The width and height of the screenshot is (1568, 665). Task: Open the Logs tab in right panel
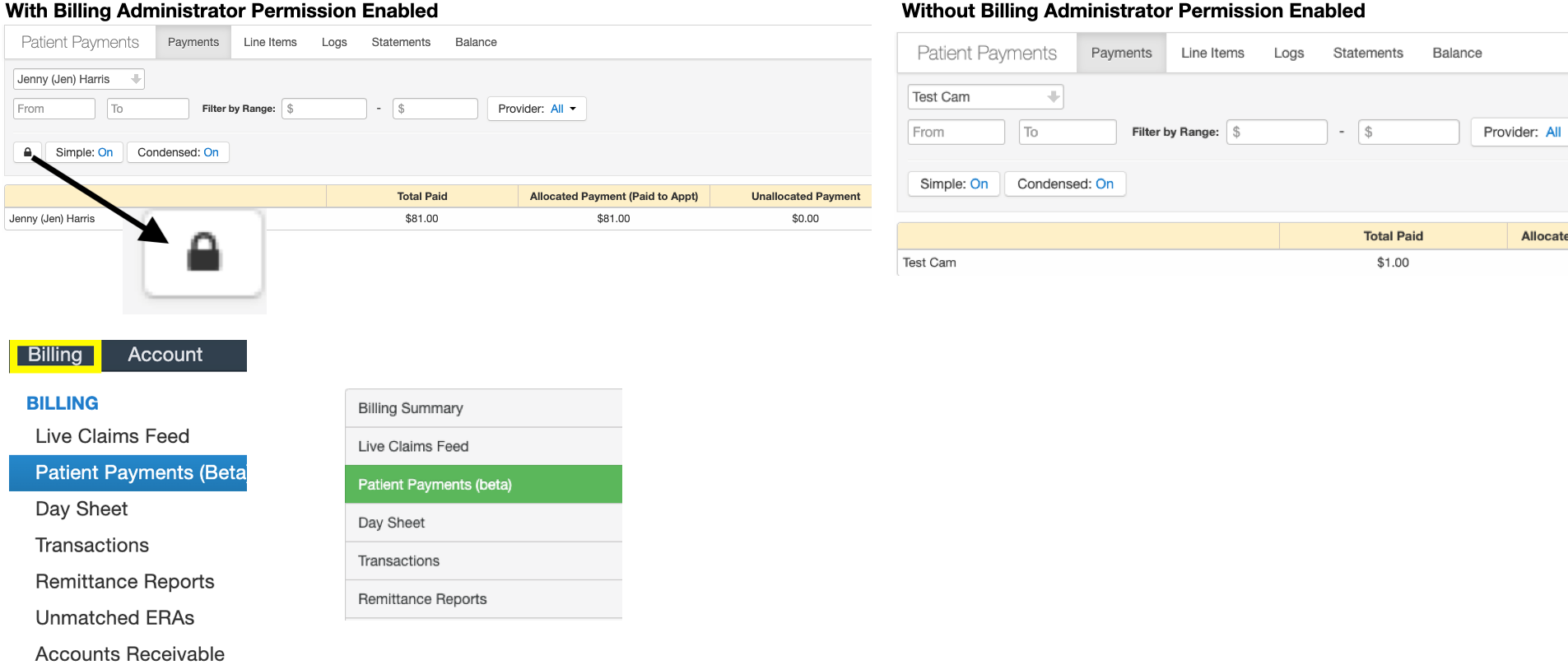click(x=1289, y=53)
